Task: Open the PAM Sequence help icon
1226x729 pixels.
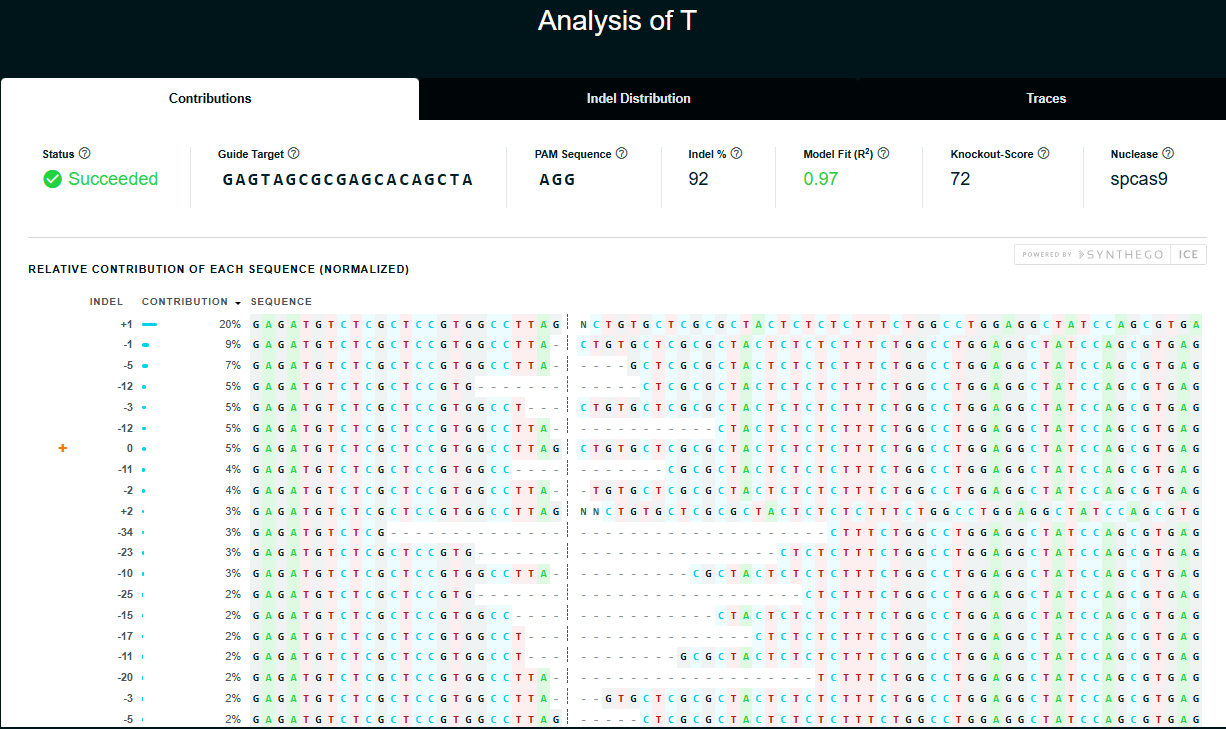Action: (622, 154)
